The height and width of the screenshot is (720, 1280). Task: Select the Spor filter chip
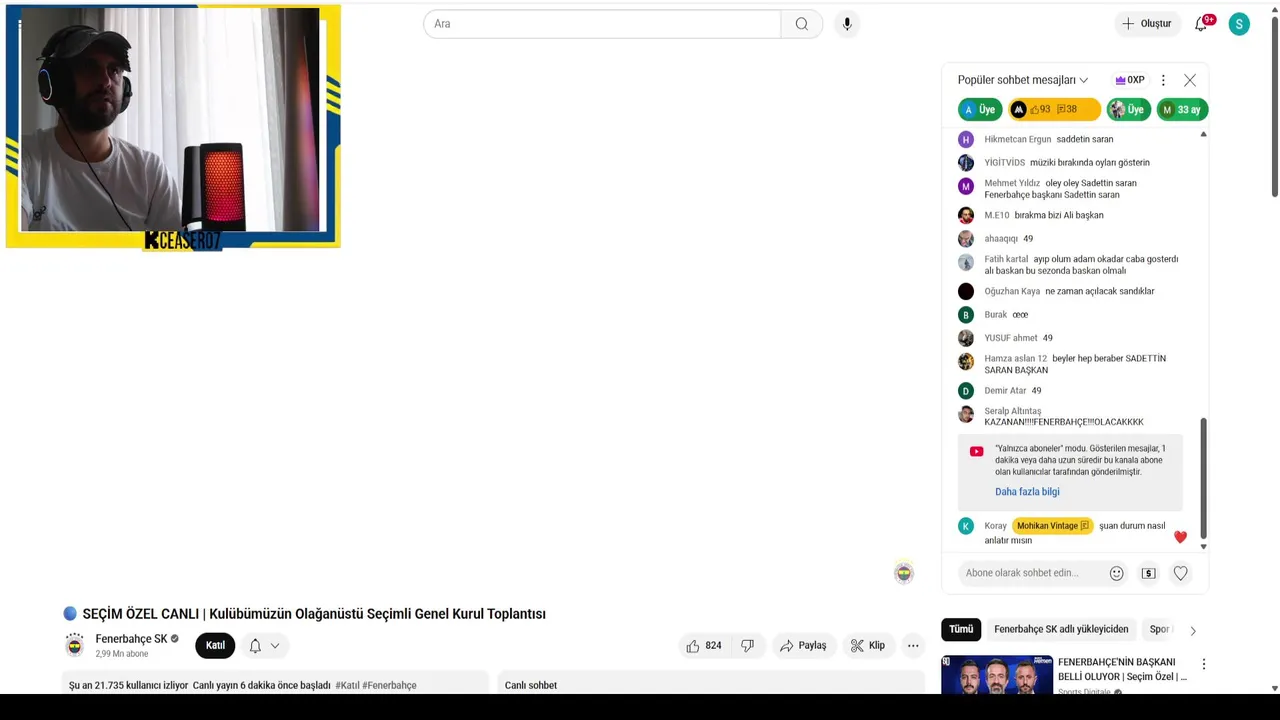[x=1159, y=630]
